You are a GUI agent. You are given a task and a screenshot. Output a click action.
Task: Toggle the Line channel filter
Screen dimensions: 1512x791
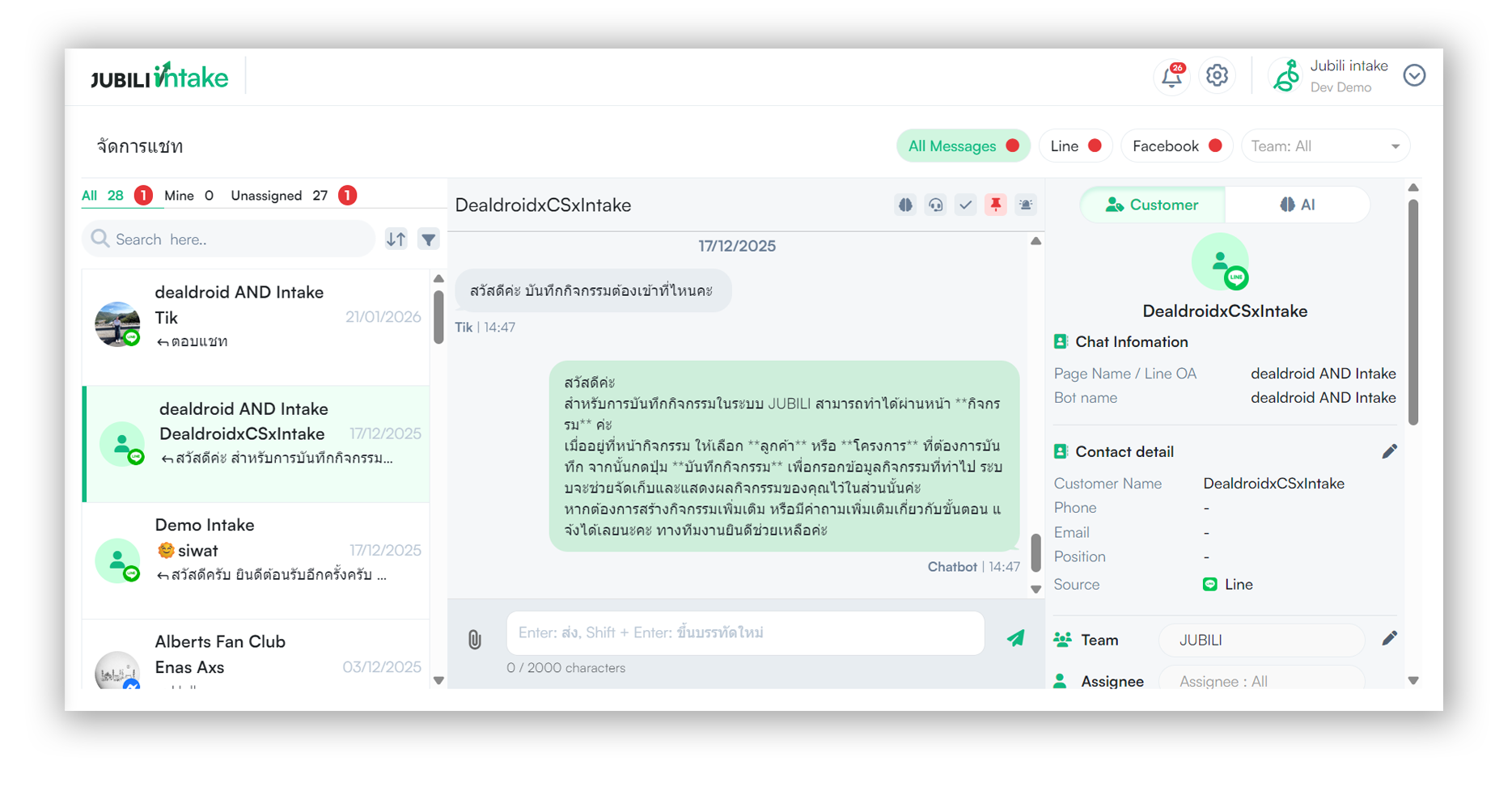point(1075,146)
